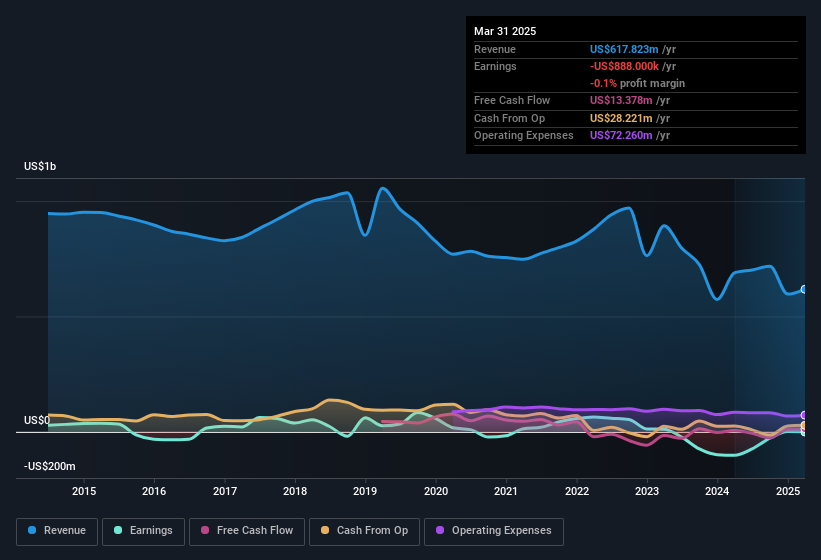Click the US$617.823m revenue value
This screenshot has width=821, height=560.
pyautogui.click(x=624, y=49)
